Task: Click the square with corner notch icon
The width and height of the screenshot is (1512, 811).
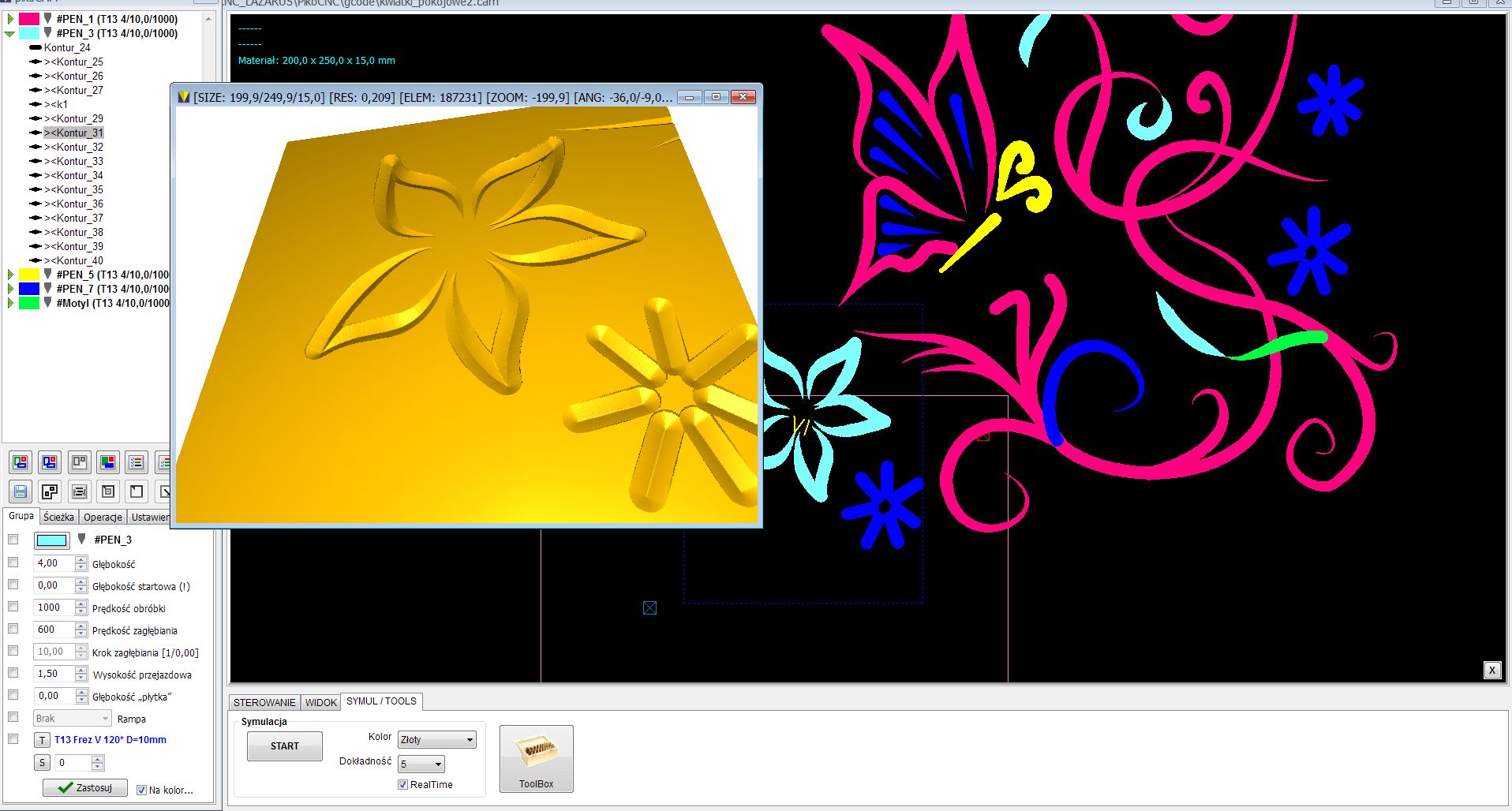Action: (x=137, y=491)
